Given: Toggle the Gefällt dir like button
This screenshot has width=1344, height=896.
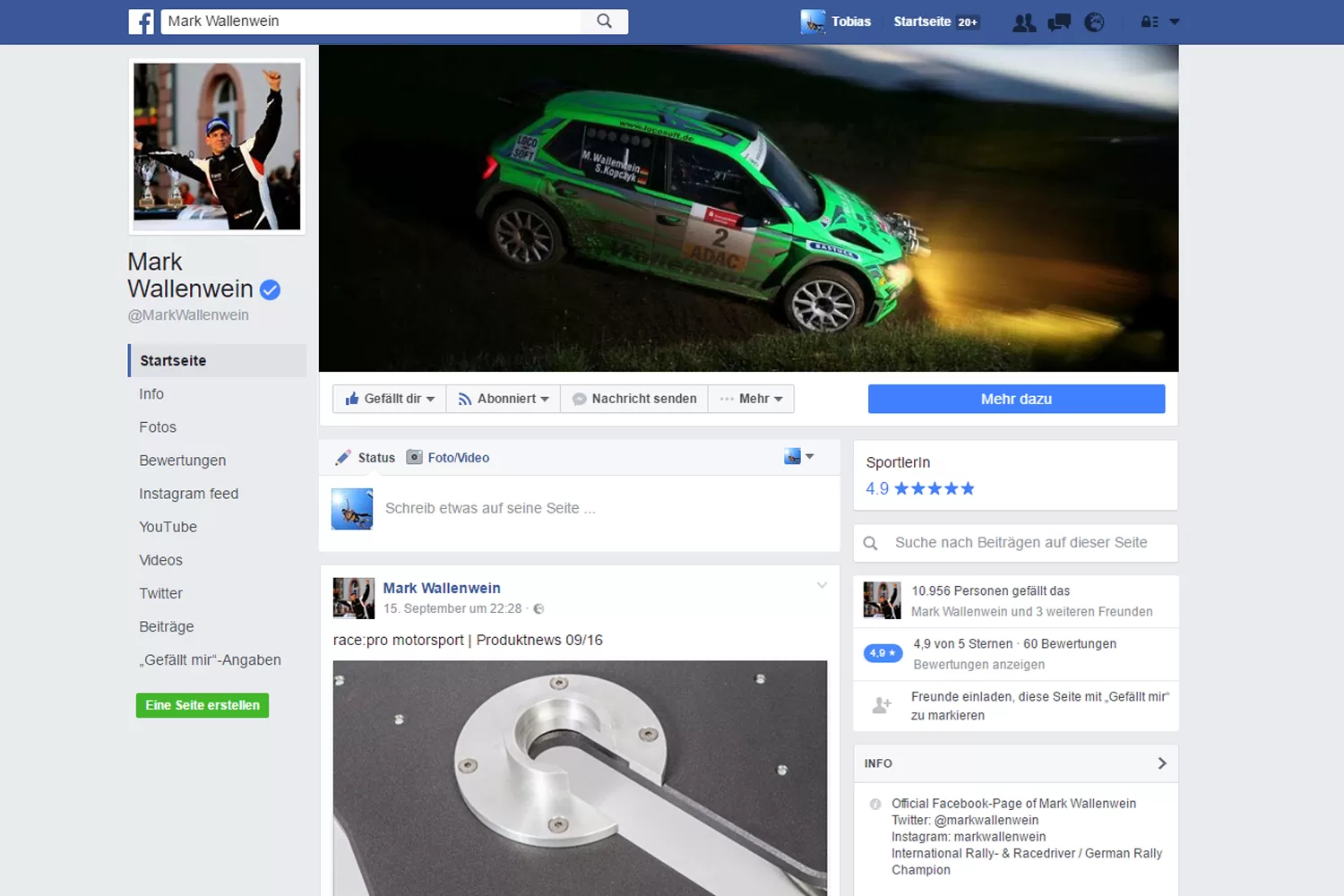Looking at the screenshot, I should tap(390, 399).
